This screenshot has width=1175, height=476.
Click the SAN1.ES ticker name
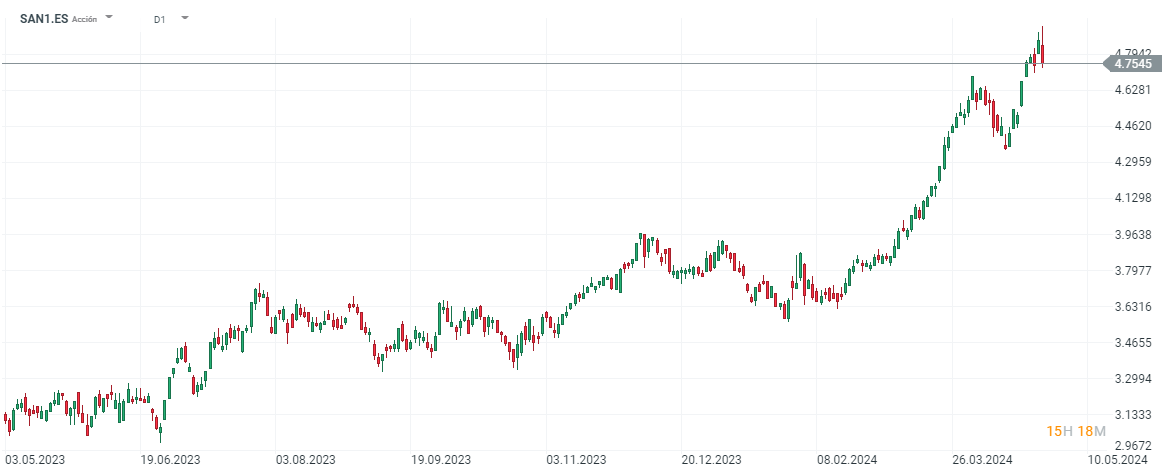point(44,19)
